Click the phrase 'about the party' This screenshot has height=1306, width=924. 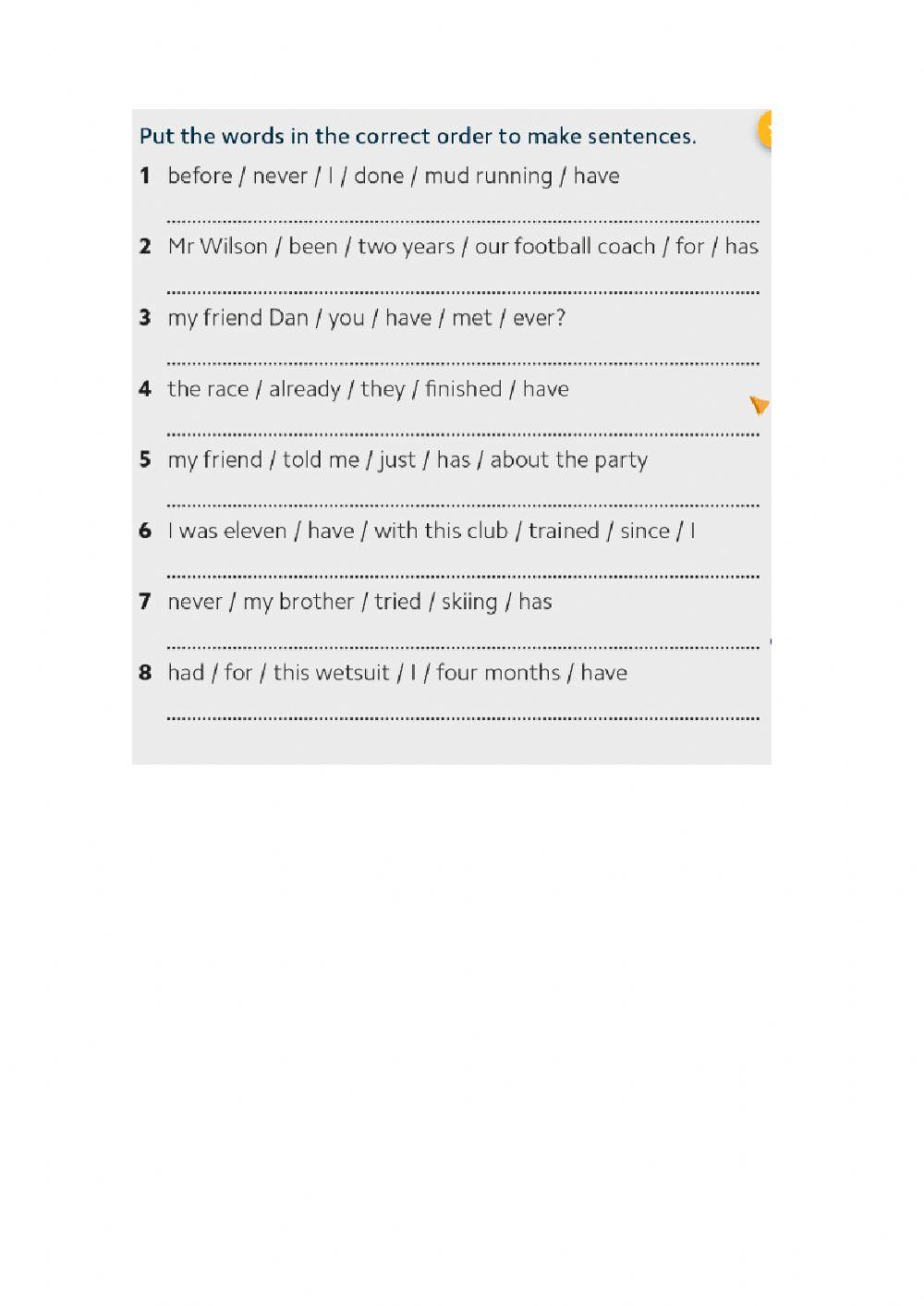pos(568,460)
